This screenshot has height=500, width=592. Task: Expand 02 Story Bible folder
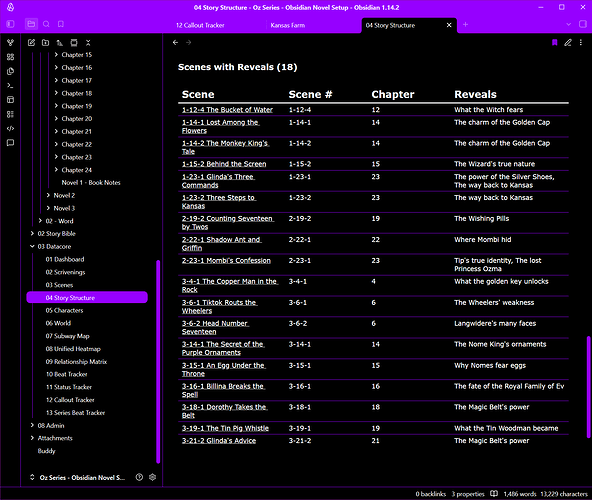[32, 234]
